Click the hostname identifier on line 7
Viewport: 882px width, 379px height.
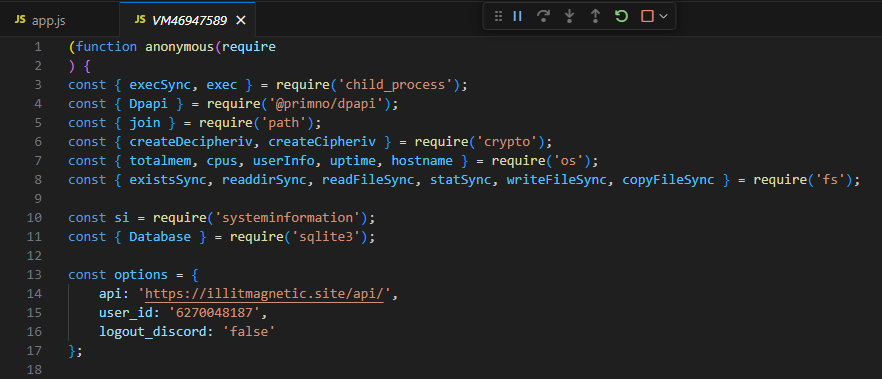tap(422, 161)
